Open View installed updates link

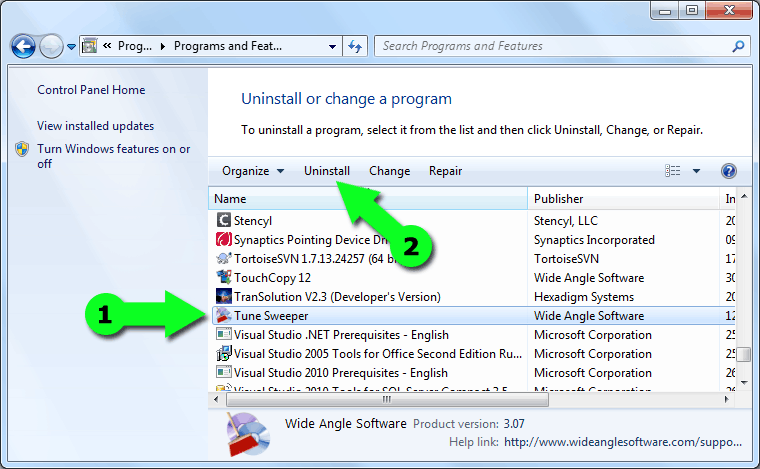pos(95,126)
